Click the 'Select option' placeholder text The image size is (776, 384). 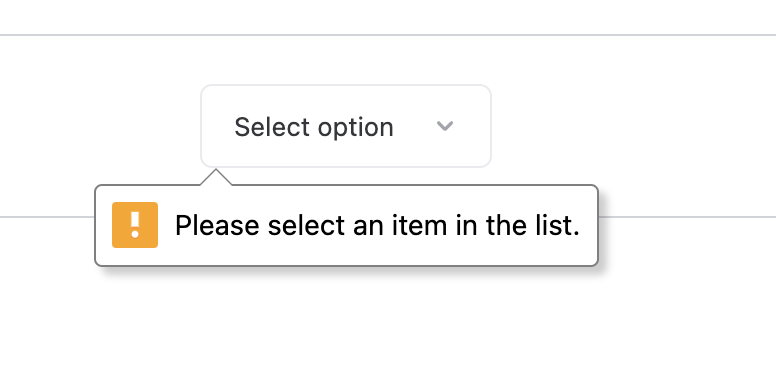point(314,127)
